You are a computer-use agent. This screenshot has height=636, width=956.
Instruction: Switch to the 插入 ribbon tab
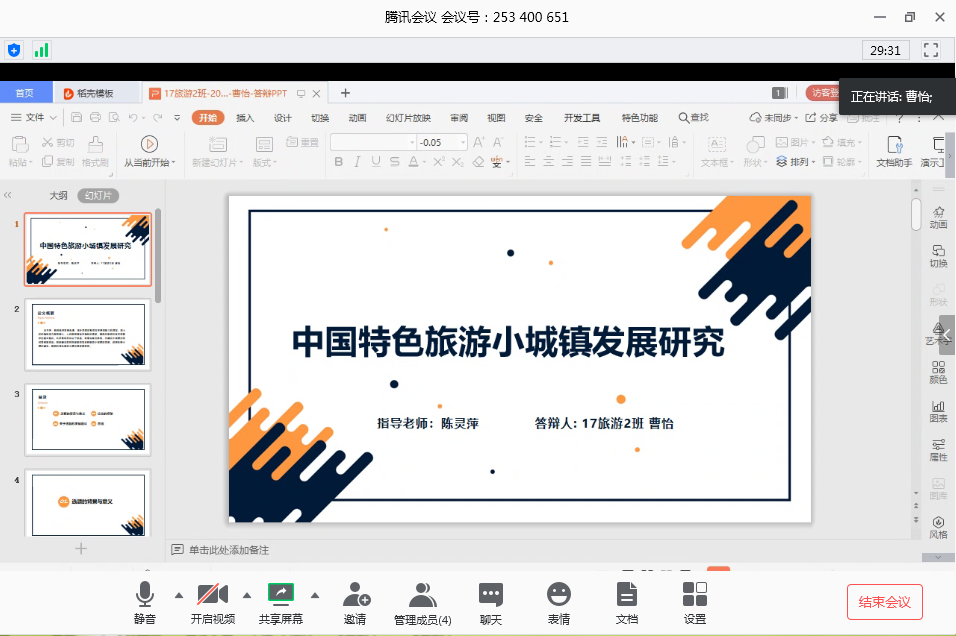(245, 117)
